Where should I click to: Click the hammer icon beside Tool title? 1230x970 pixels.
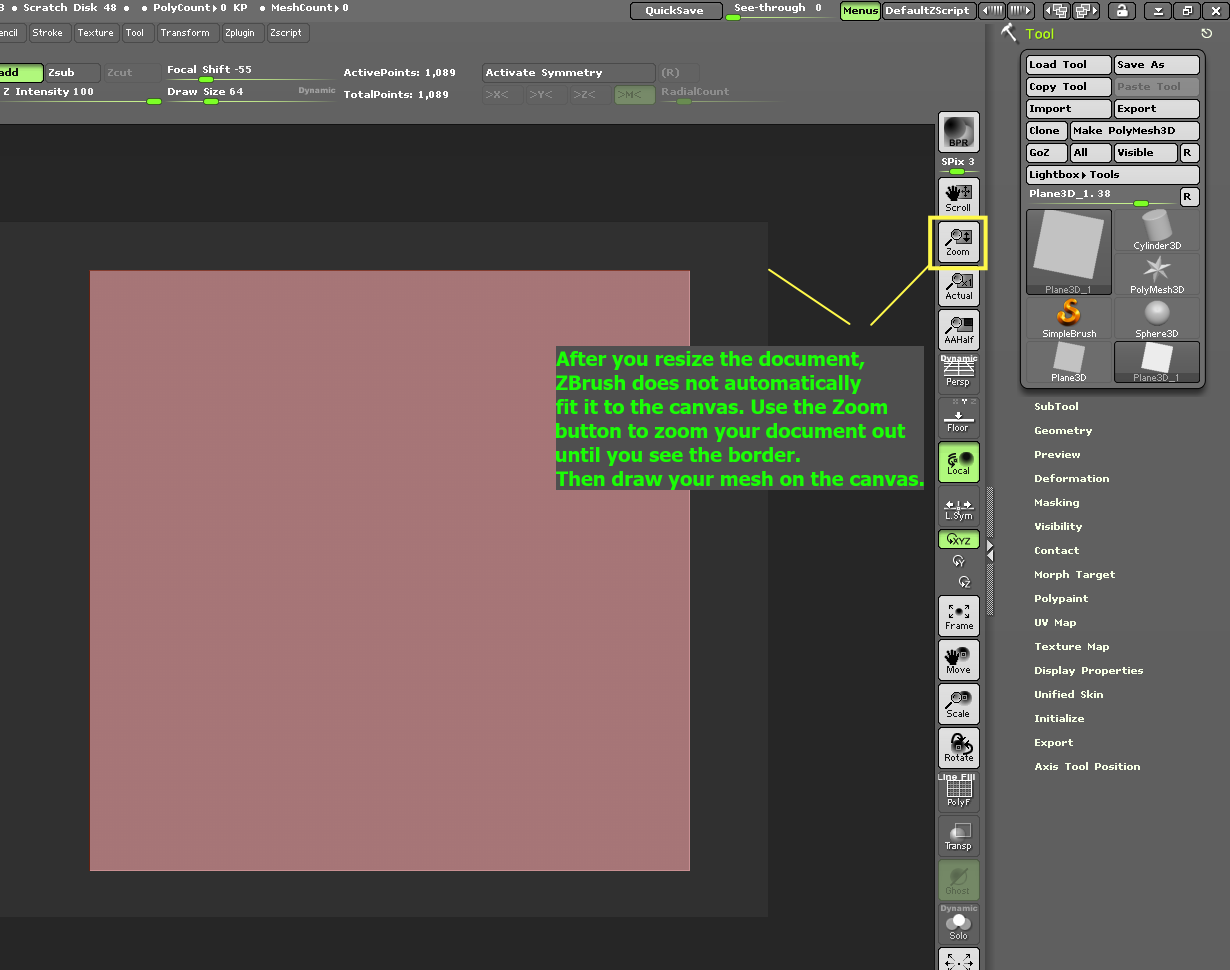point(1009,33)
